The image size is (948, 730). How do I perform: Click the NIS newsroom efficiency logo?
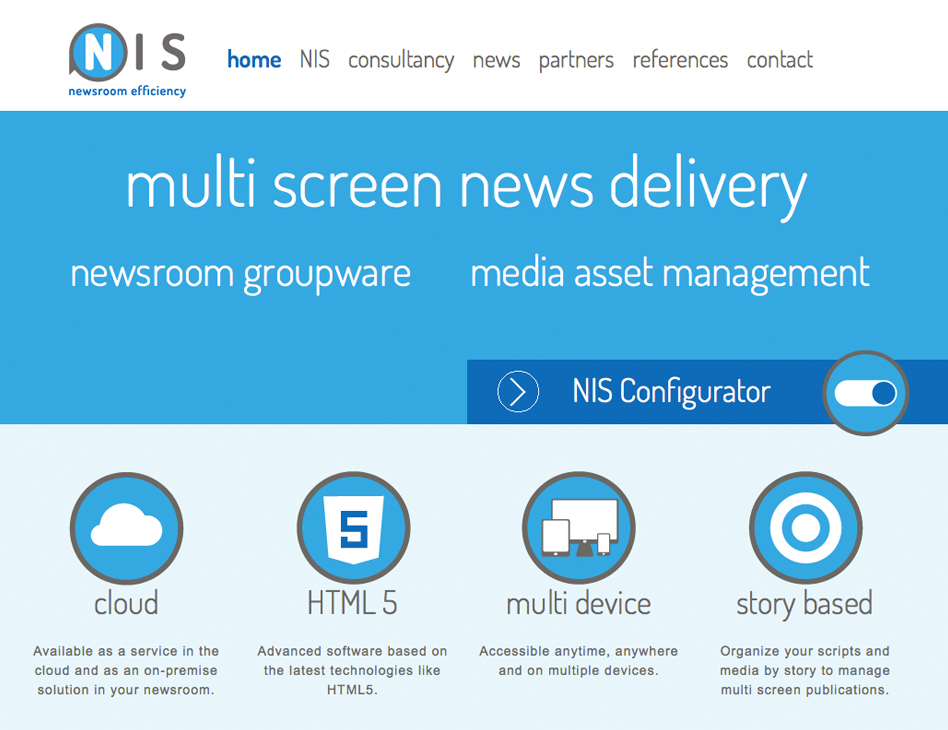pos(128,60)
